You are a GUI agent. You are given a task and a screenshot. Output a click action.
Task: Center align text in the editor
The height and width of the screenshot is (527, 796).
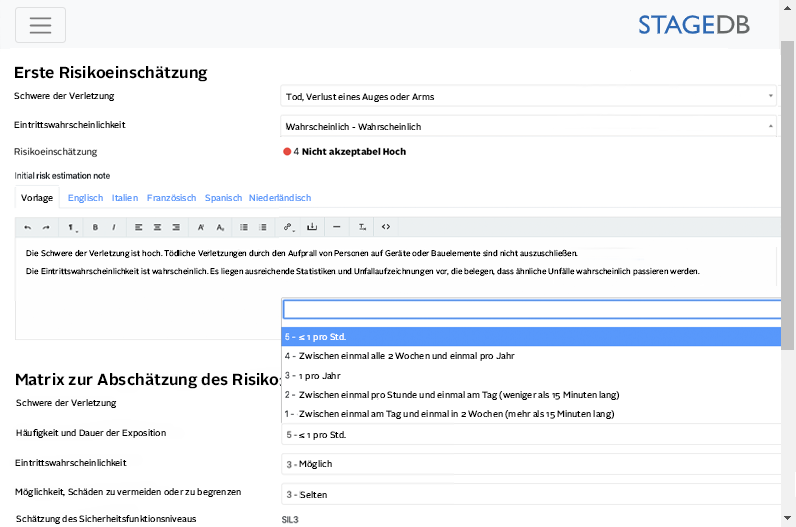click(157, 227)
